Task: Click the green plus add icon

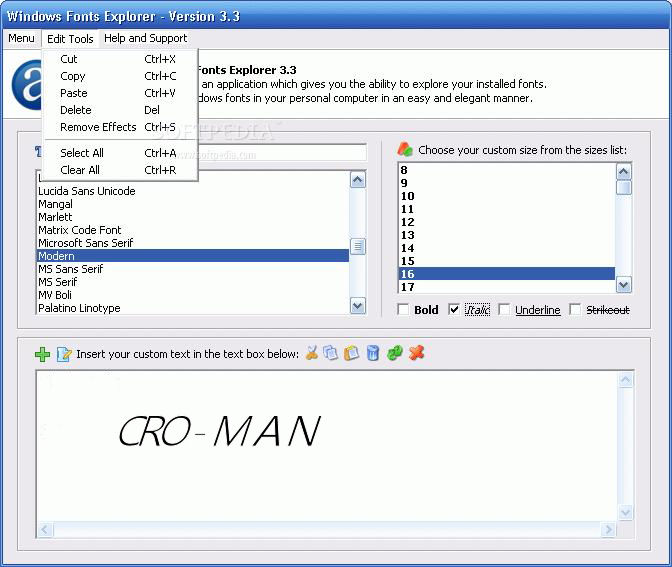Action: tap(42, 354)
